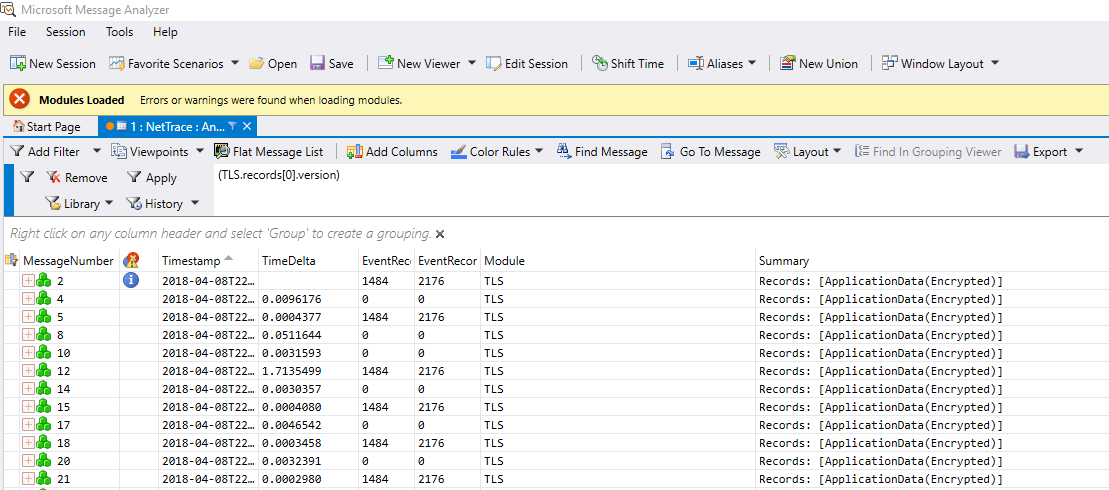
Task: Click the info diagnosis icon in row 2
Action: click(131, 280)
